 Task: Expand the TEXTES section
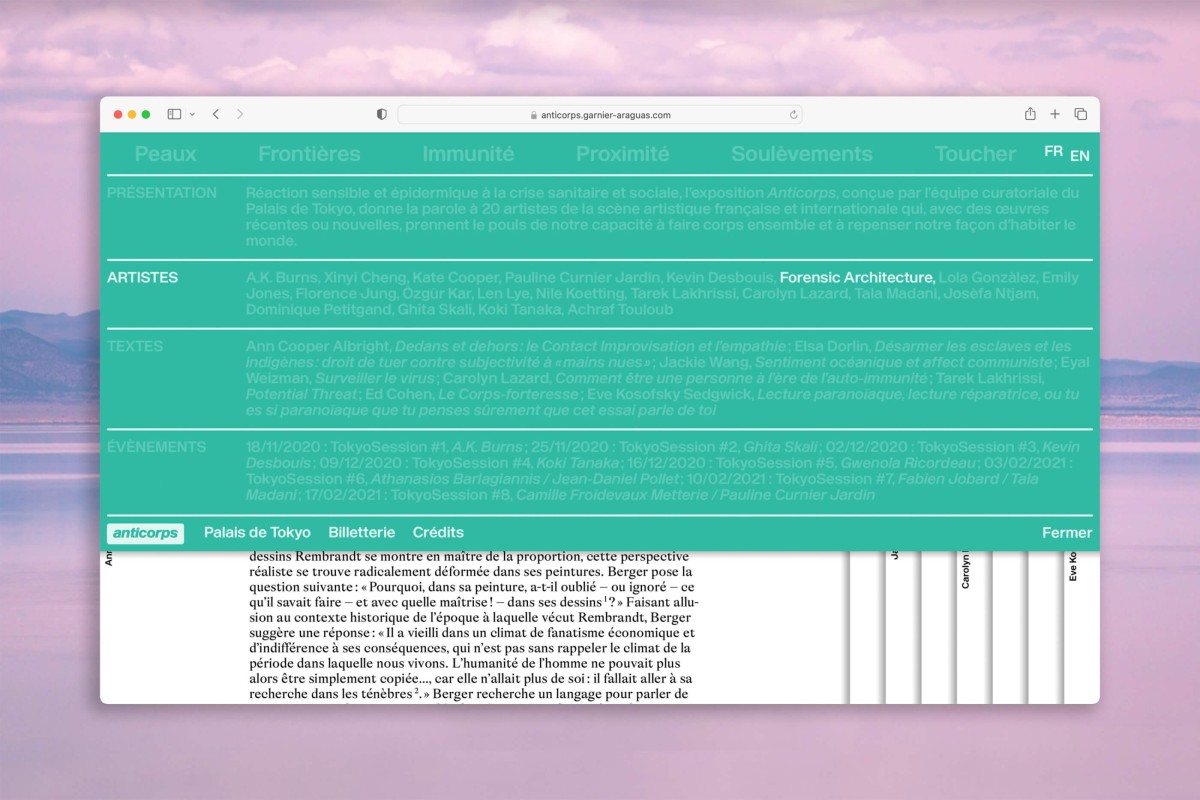pos(135,346)
